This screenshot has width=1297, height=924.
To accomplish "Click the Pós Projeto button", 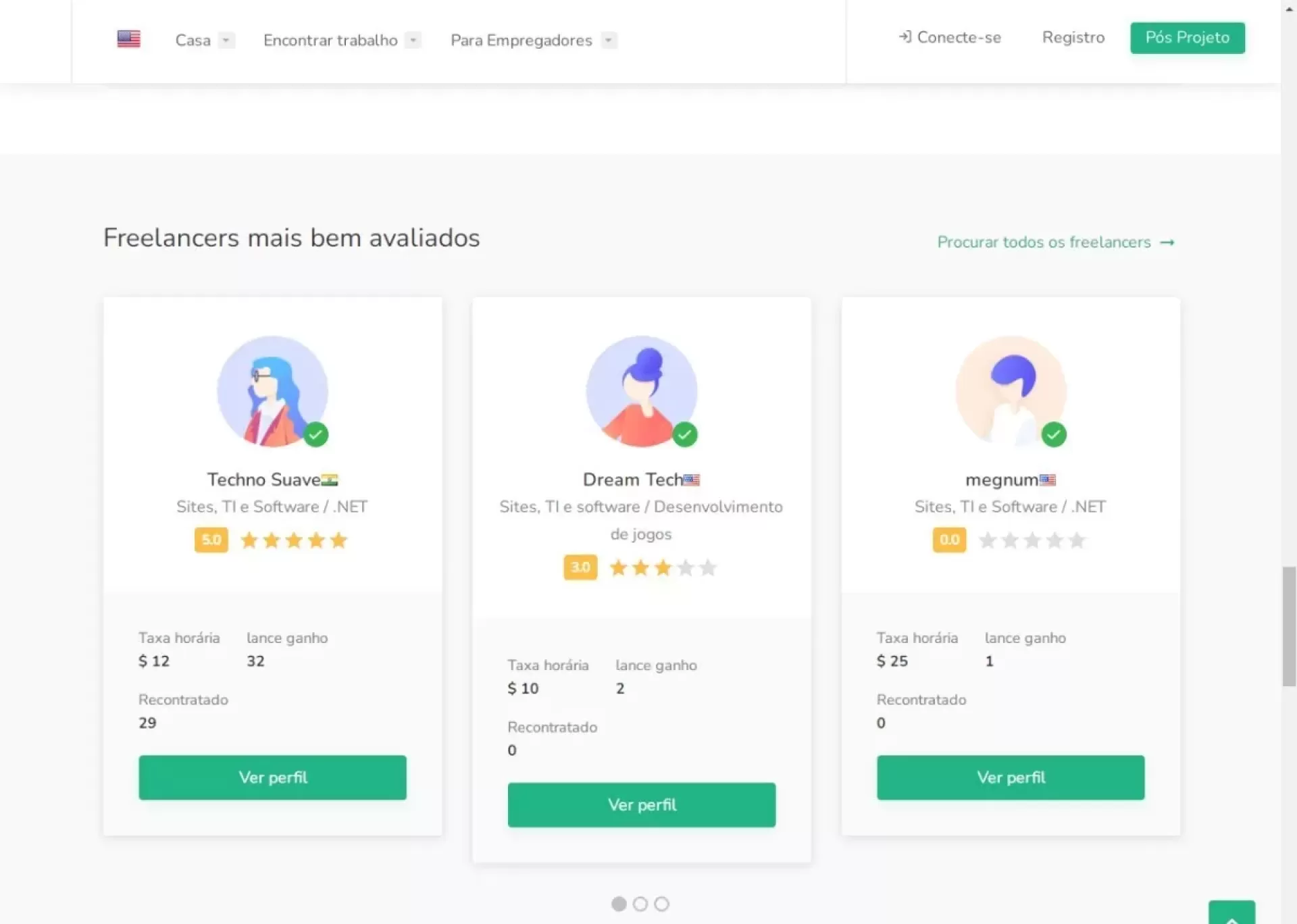I will [x=1187, y=38].
